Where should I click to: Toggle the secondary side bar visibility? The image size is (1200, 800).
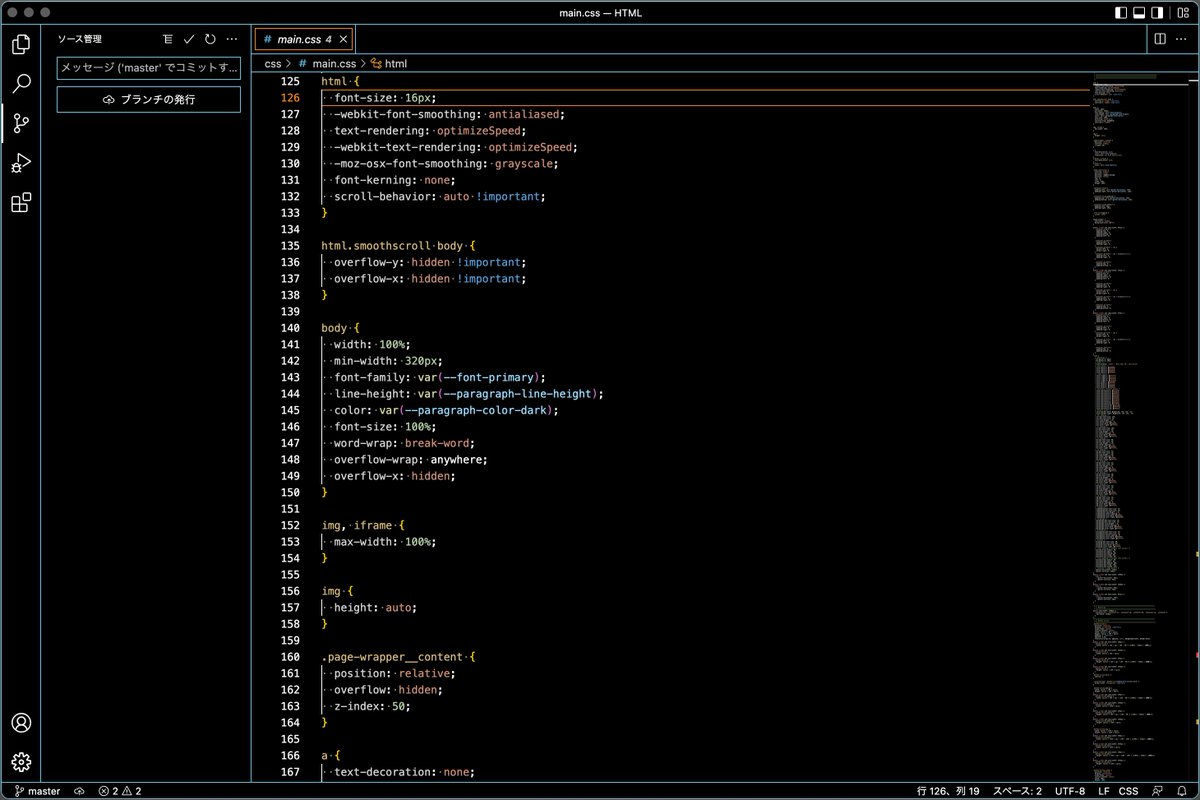1158,13
